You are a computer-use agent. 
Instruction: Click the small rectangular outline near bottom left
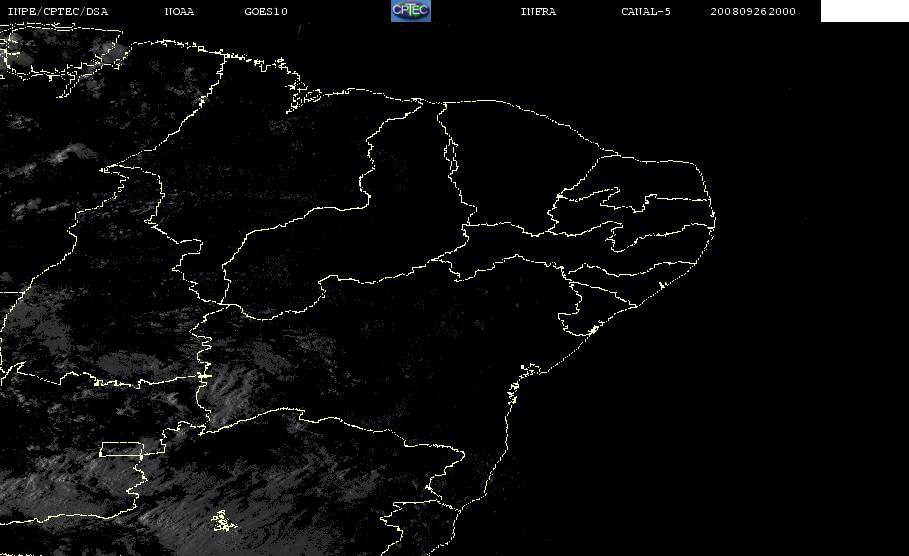coord(122,449)
